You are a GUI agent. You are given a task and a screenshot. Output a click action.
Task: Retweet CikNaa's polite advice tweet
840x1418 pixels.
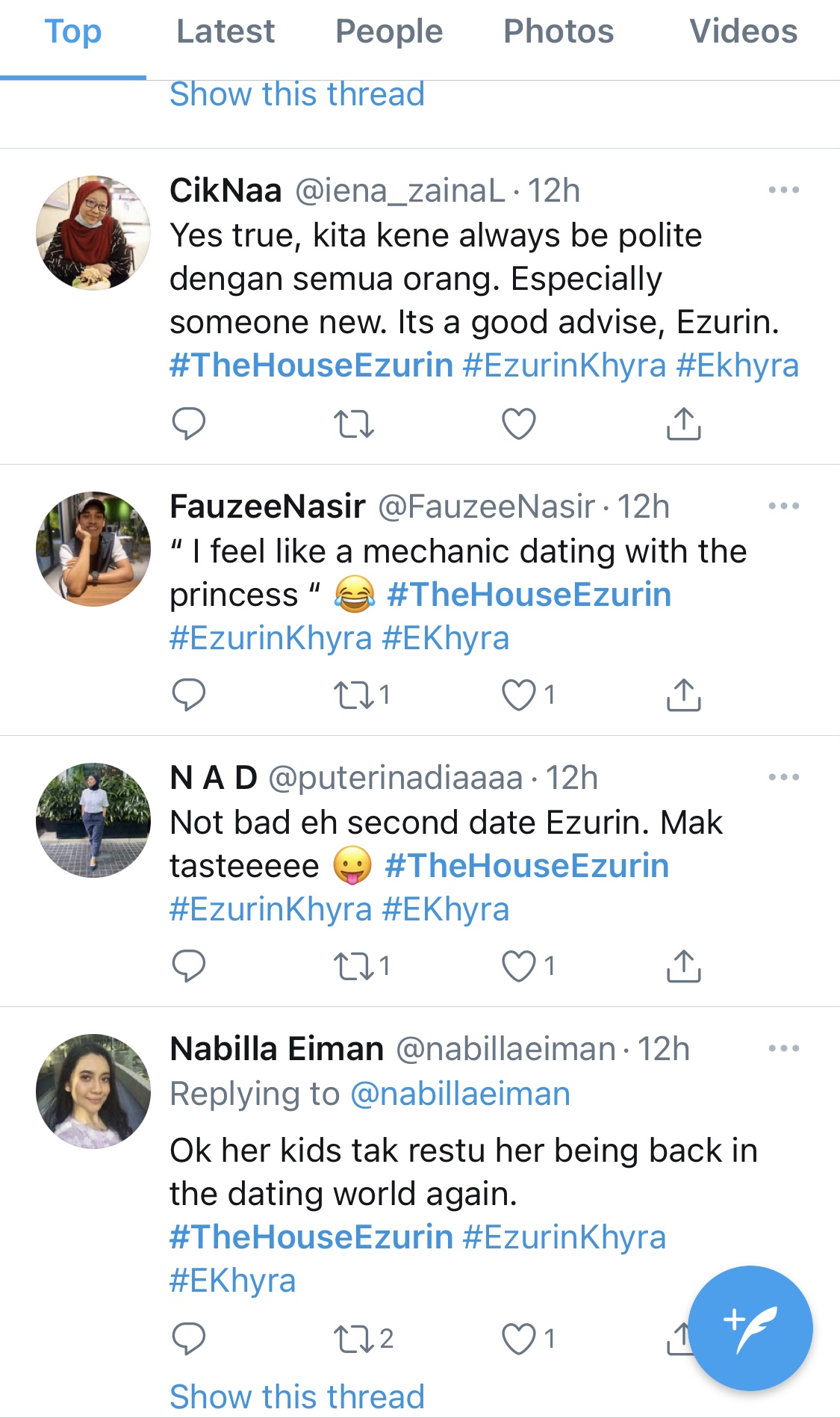(x=353, y=424)
